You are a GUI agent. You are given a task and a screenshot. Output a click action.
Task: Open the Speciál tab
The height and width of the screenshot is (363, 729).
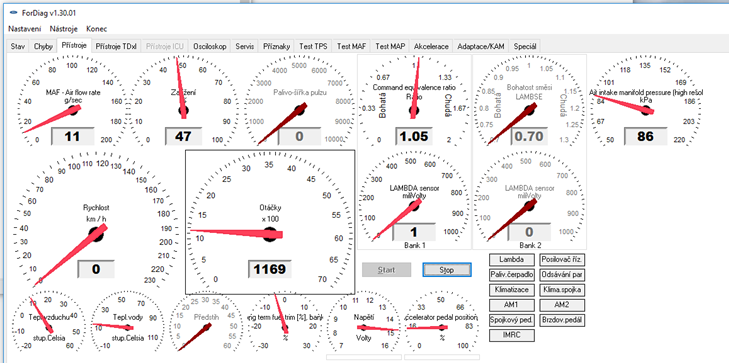click(x=525, y=46)
